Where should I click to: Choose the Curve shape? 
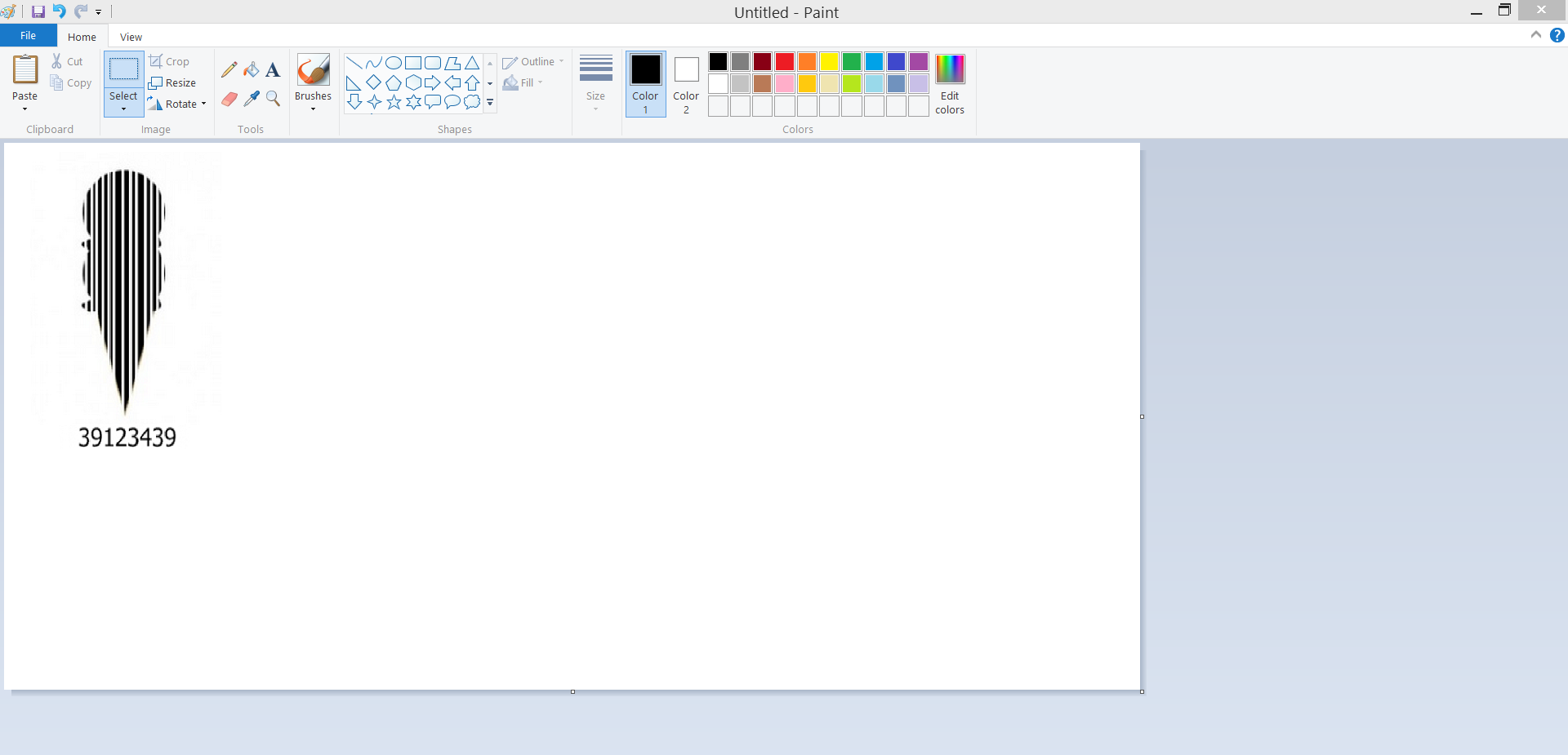[373, 63]
